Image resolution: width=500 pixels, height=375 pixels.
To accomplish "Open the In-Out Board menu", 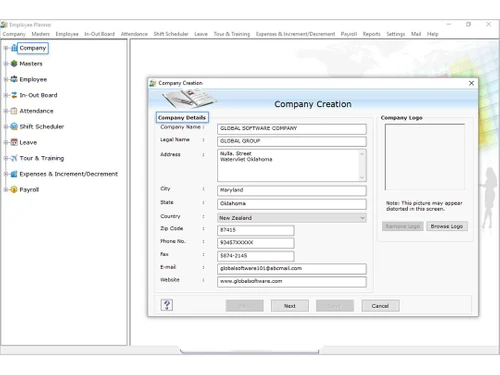I will [x=99, y=34].
